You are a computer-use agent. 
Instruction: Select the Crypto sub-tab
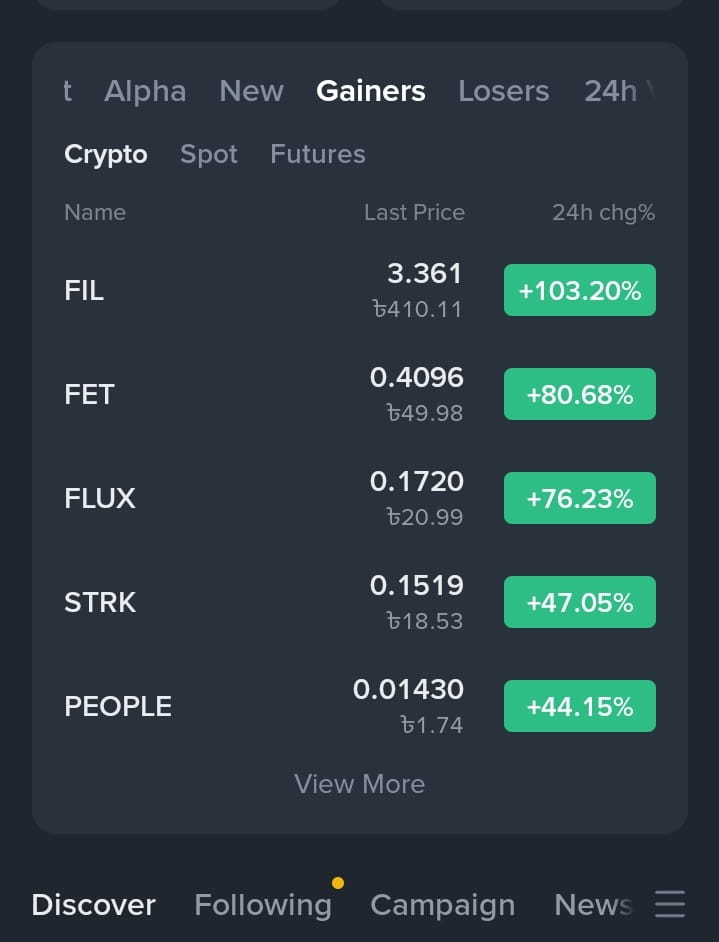[x=106, y=154]
